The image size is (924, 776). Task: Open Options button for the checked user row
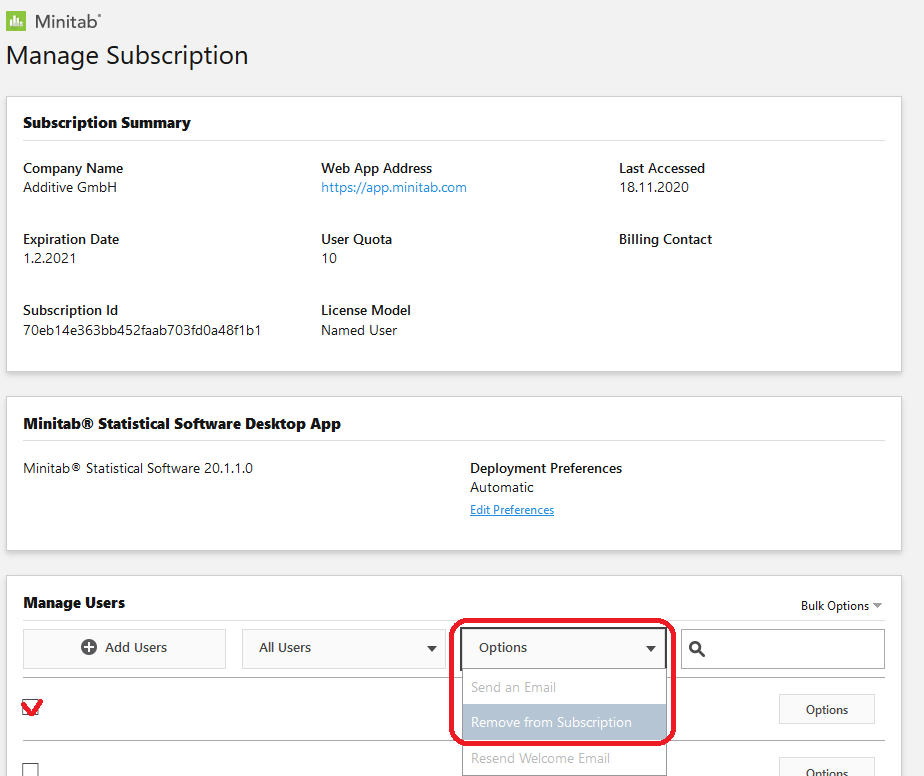coord(827,709)
